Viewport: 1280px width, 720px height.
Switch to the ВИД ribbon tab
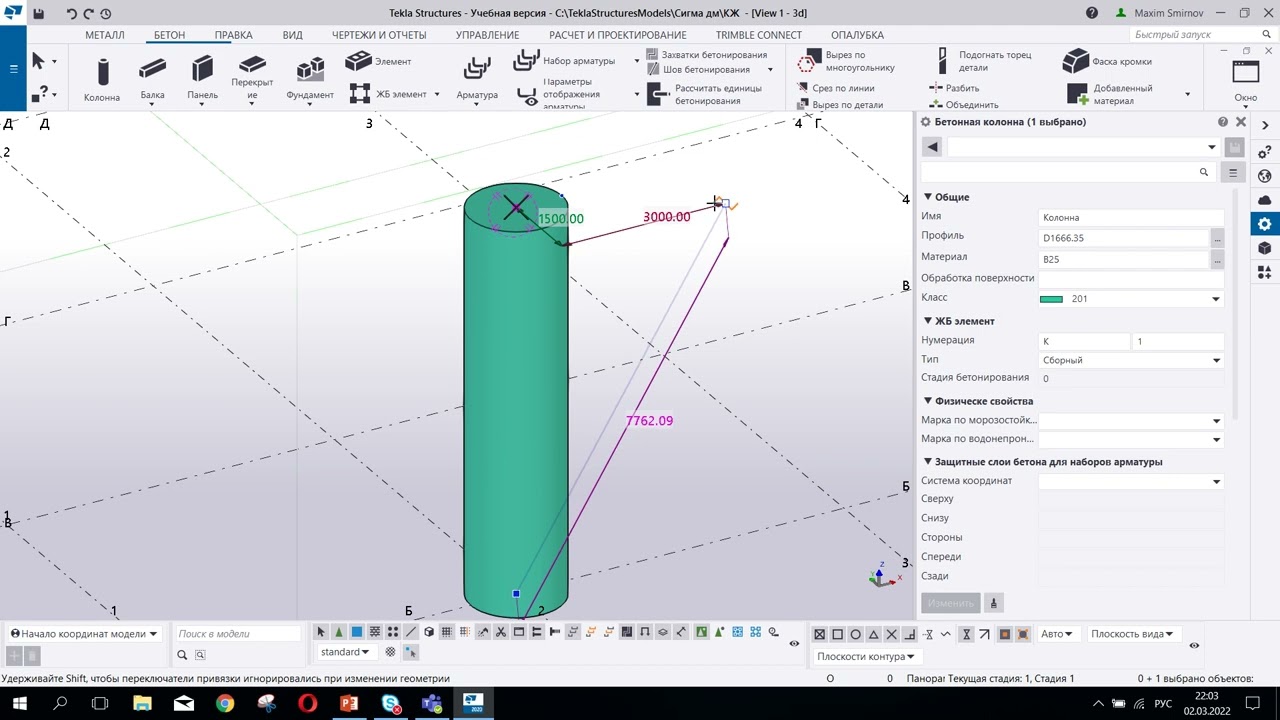(x=292, y=35)
